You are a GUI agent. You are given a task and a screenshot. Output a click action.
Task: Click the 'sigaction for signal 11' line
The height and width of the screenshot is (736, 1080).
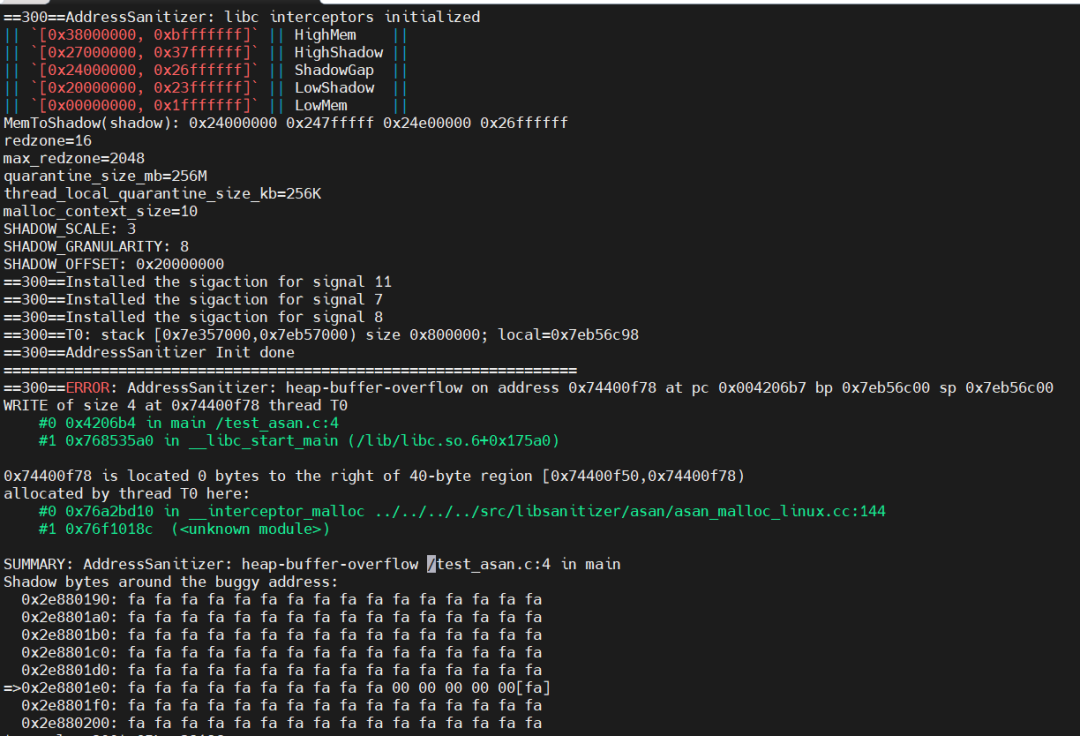(198, 282)
